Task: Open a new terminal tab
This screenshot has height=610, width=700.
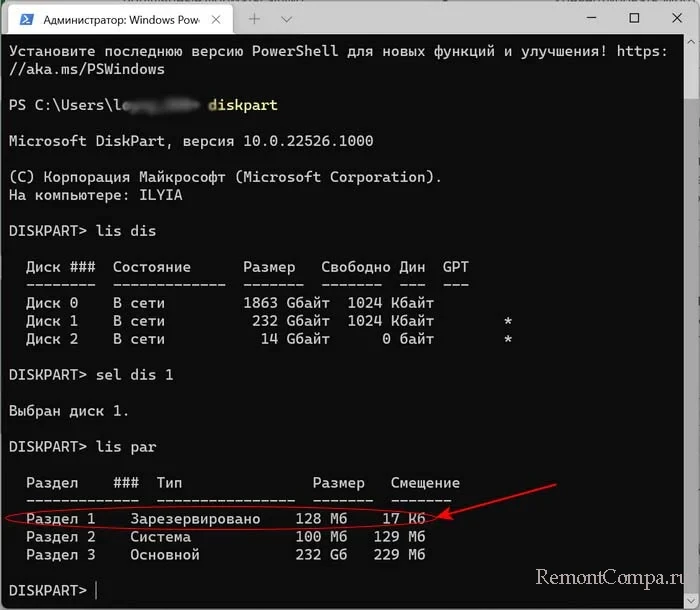Action: click(x=255, y=18)
